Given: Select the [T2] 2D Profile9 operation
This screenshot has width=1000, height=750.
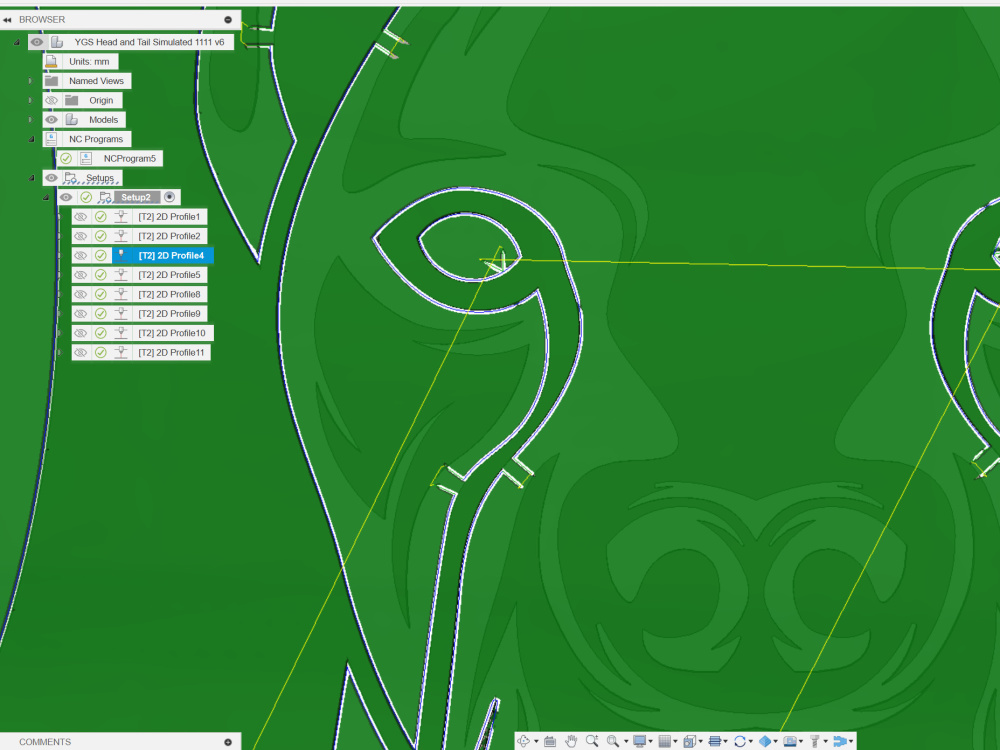Looking at the screenshot, I should [169, 314].
